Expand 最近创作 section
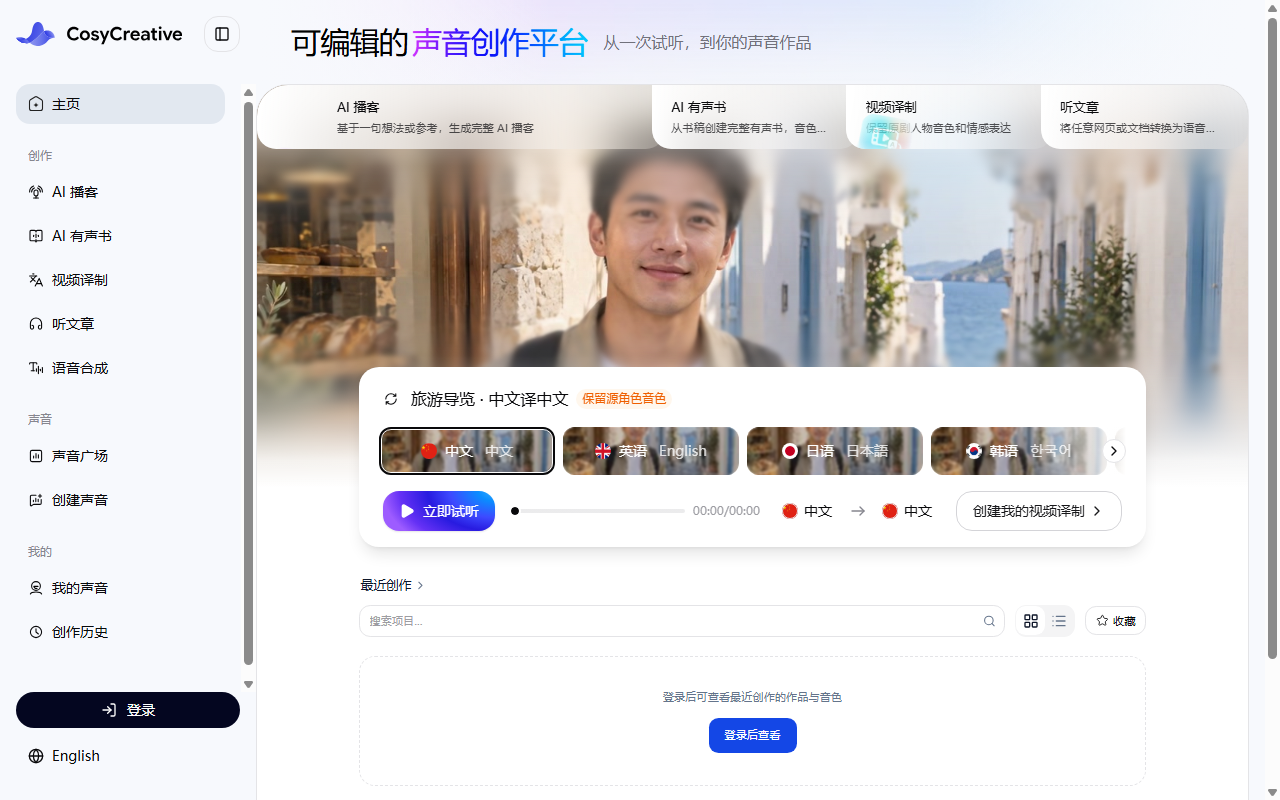The height and width of the screenshot is (800, 1280). tap(392, 585)
